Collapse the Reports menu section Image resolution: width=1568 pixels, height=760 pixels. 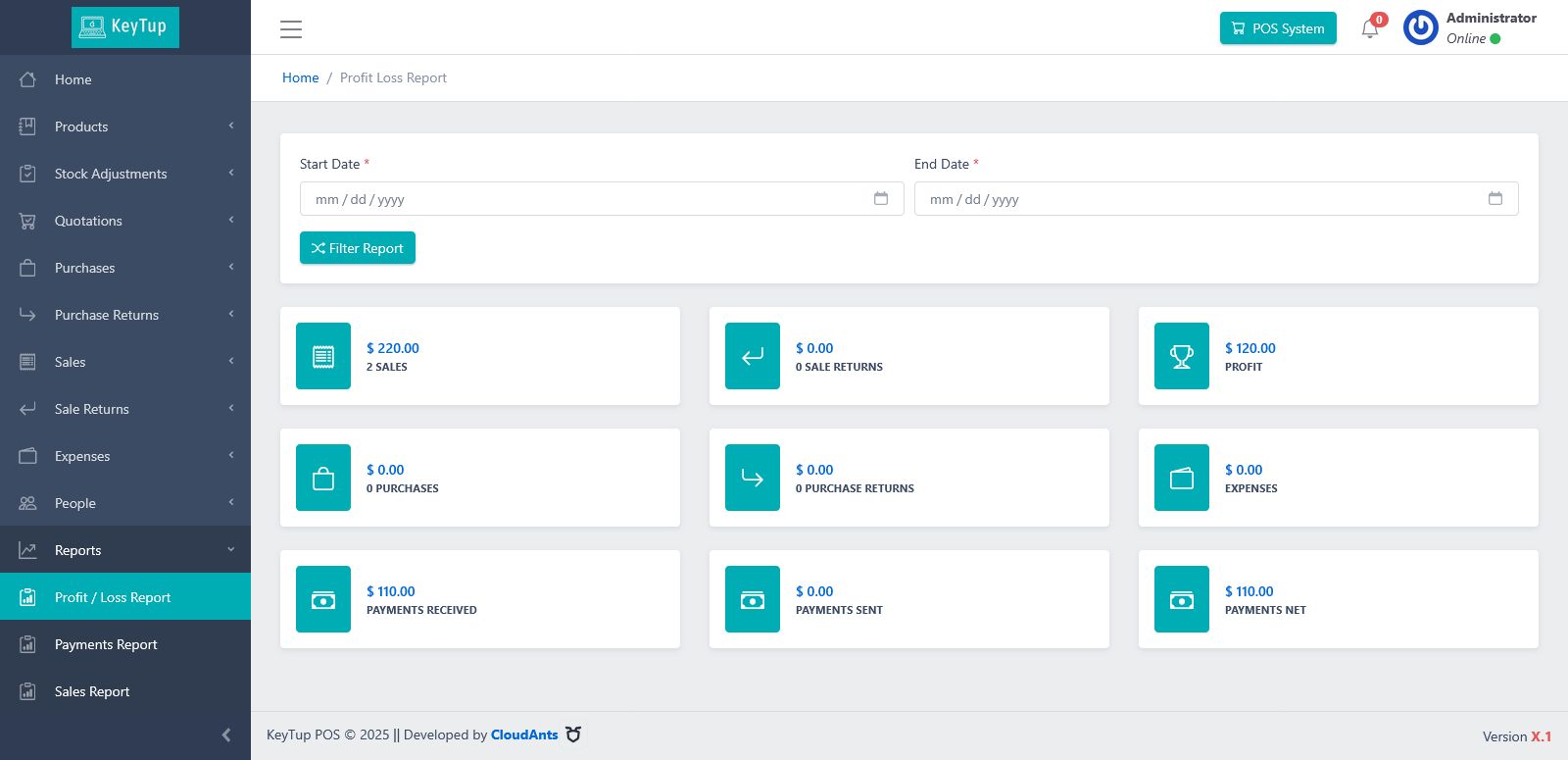125,550
